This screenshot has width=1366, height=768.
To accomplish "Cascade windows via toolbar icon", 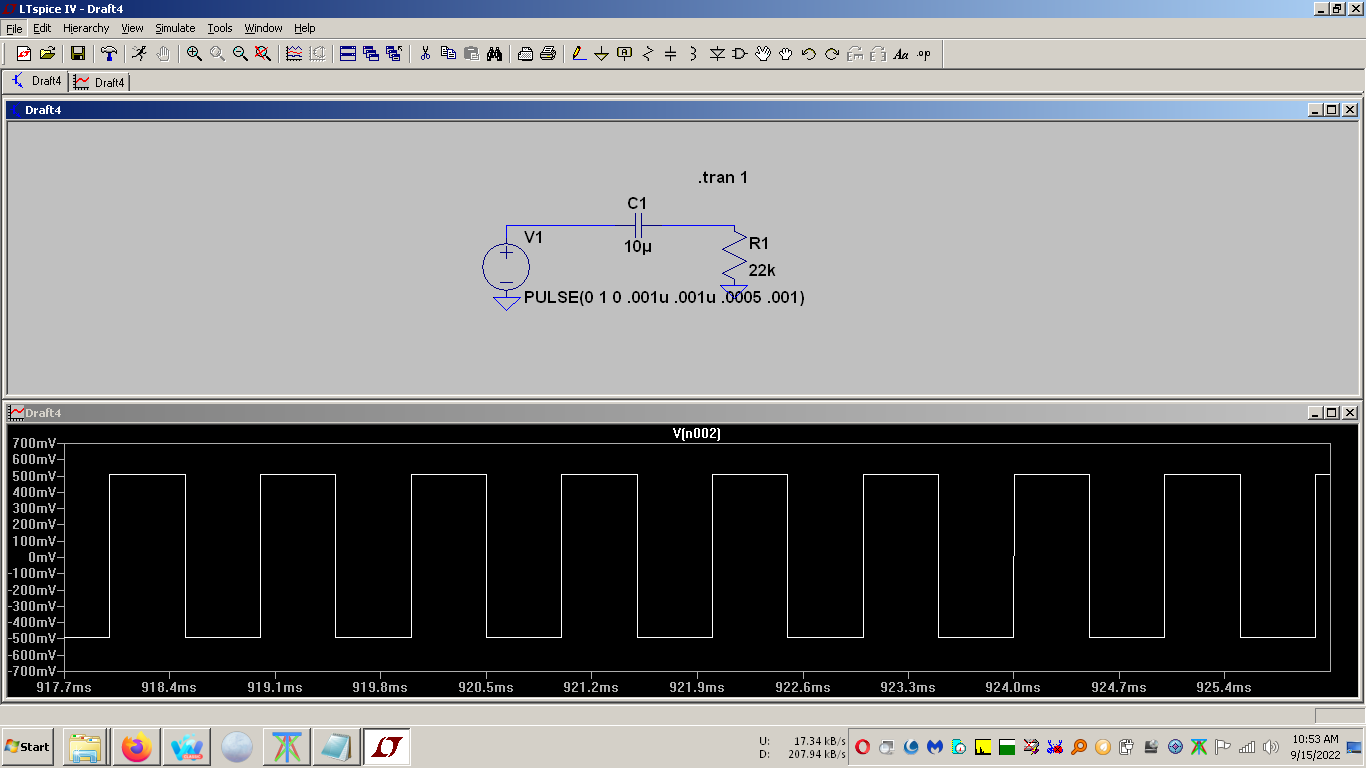I will [371, 54].
